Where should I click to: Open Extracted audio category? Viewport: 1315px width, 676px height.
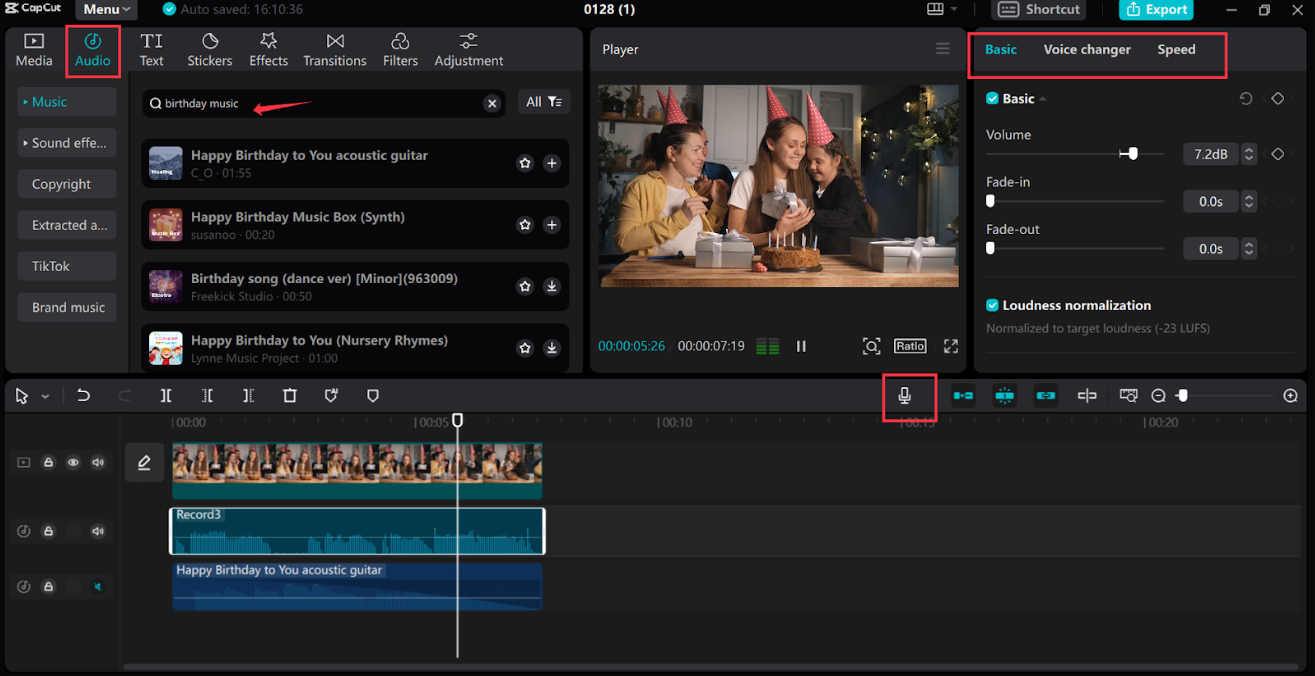coord(67,225)
